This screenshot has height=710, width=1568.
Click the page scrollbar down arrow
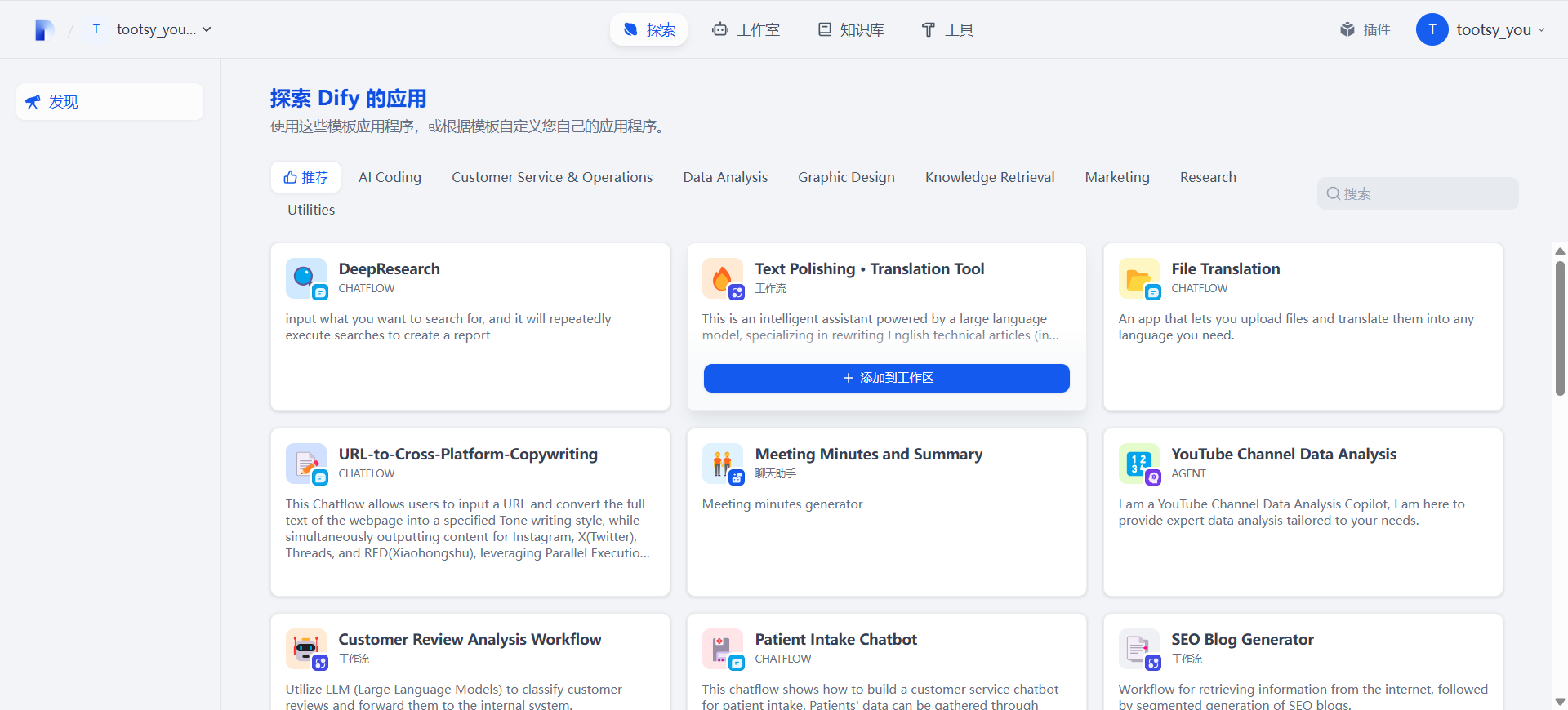click(1560, 702)
